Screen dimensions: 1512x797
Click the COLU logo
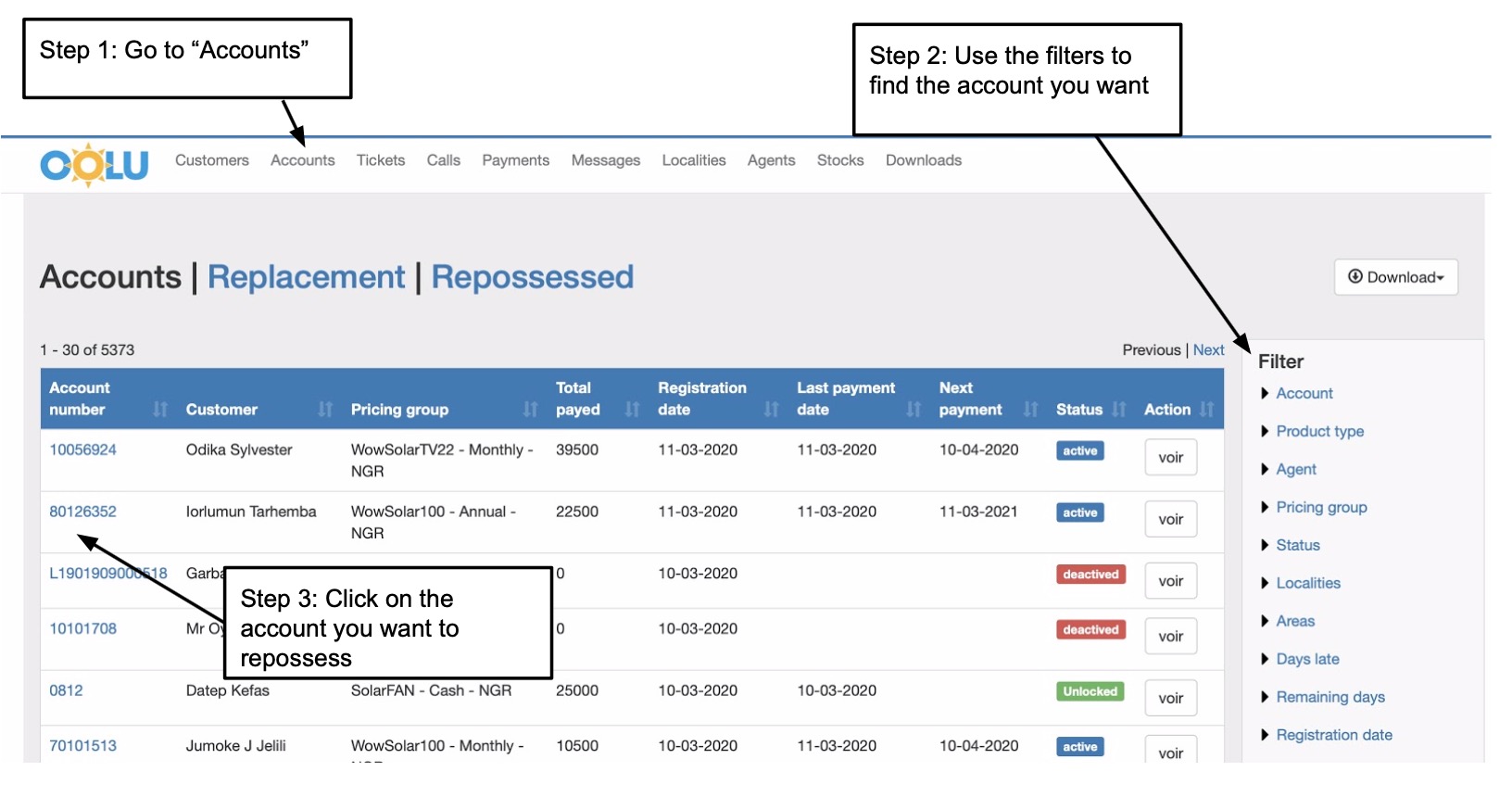[94, 165]
